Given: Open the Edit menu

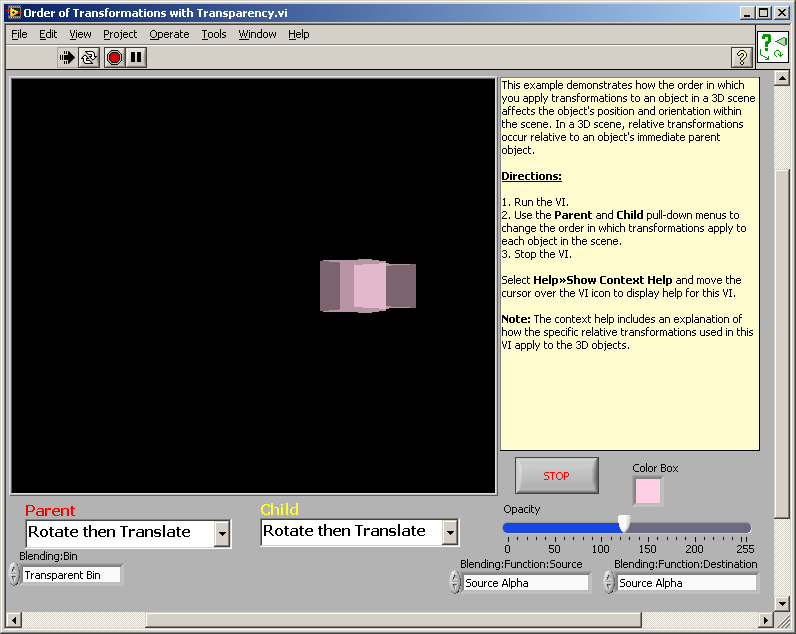Looking at the screenshot, I should click(48, 34).
